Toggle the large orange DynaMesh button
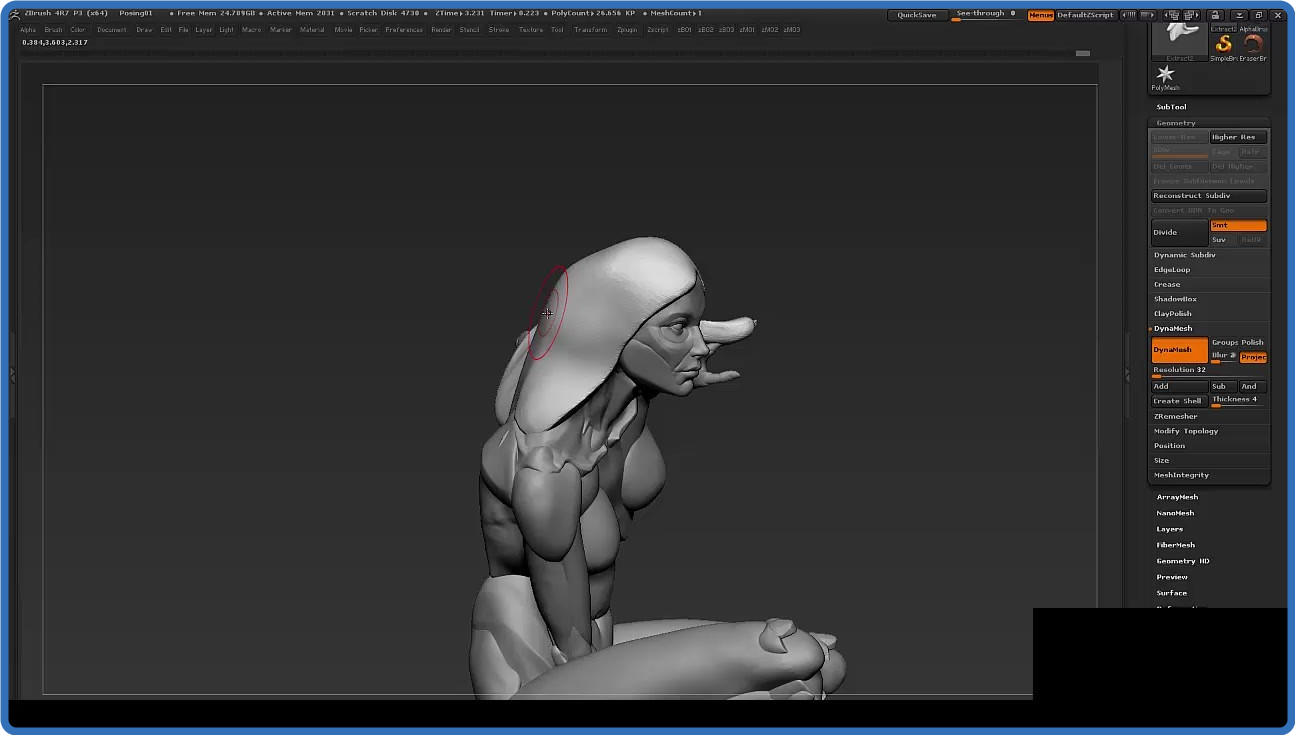Image resolution: width=1295 pixels, height=735 pixels. pyautogui.click(x=1180, y=350)
